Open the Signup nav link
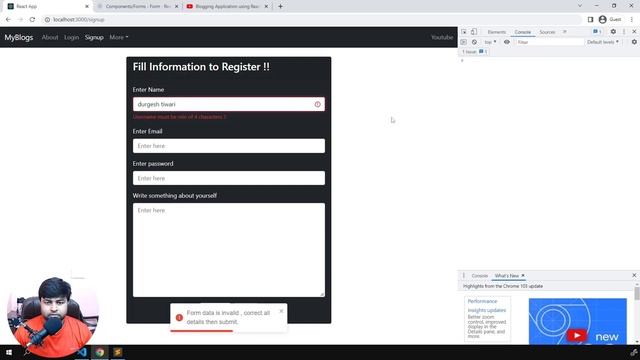Viewport: 640px width, 360px height. [x=94, y=37]
